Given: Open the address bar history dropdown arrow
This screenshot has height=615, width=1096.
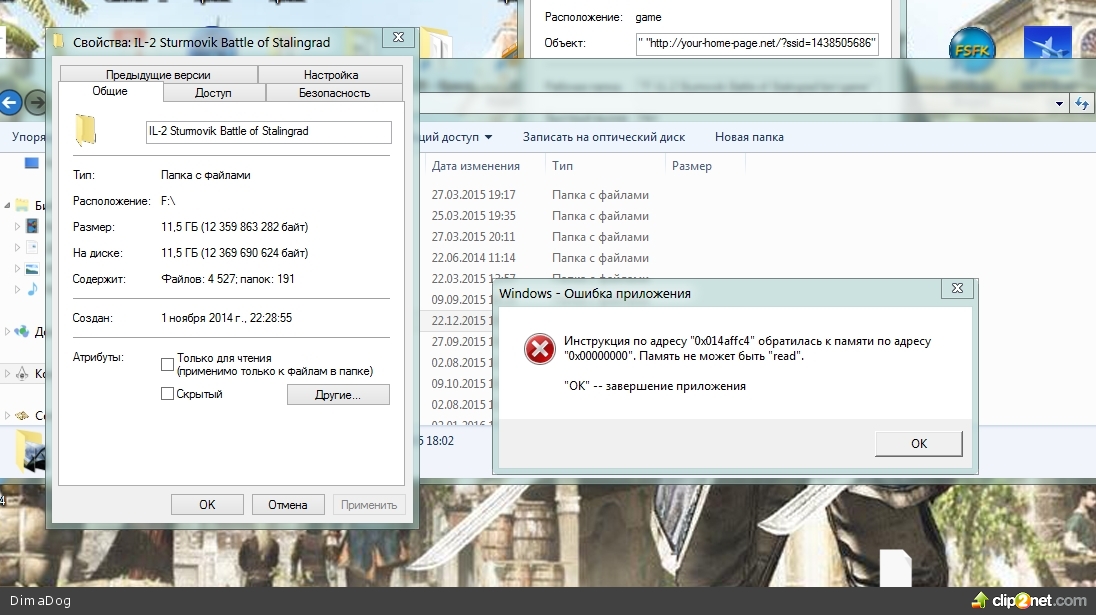Looking at the screenshot, I should 1060,104.
